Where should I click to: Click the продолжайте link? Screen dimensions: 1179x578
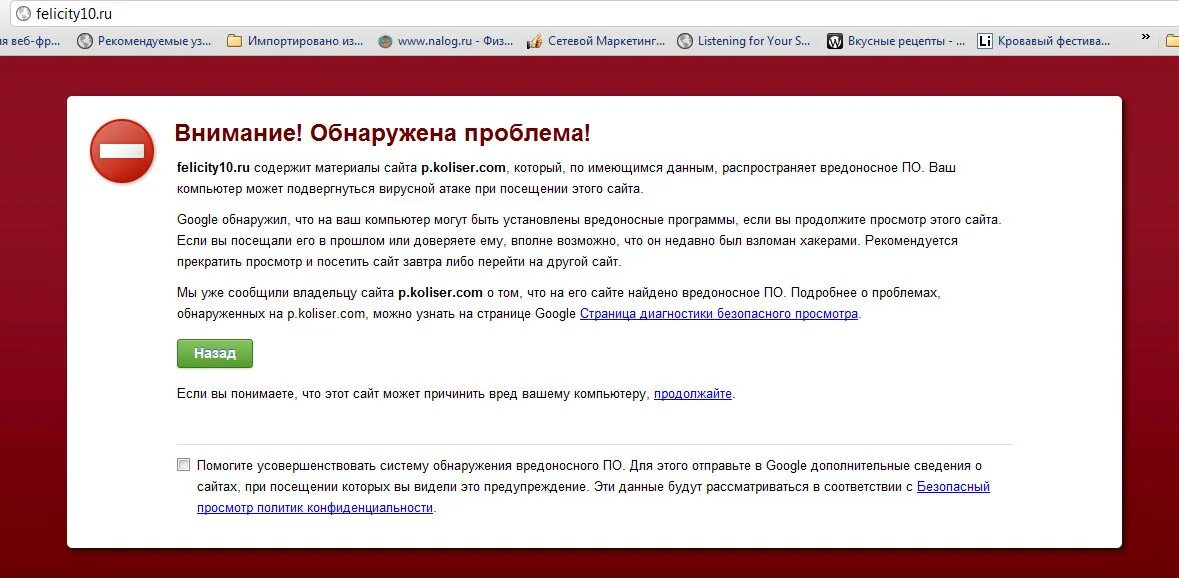pos(693,394)
